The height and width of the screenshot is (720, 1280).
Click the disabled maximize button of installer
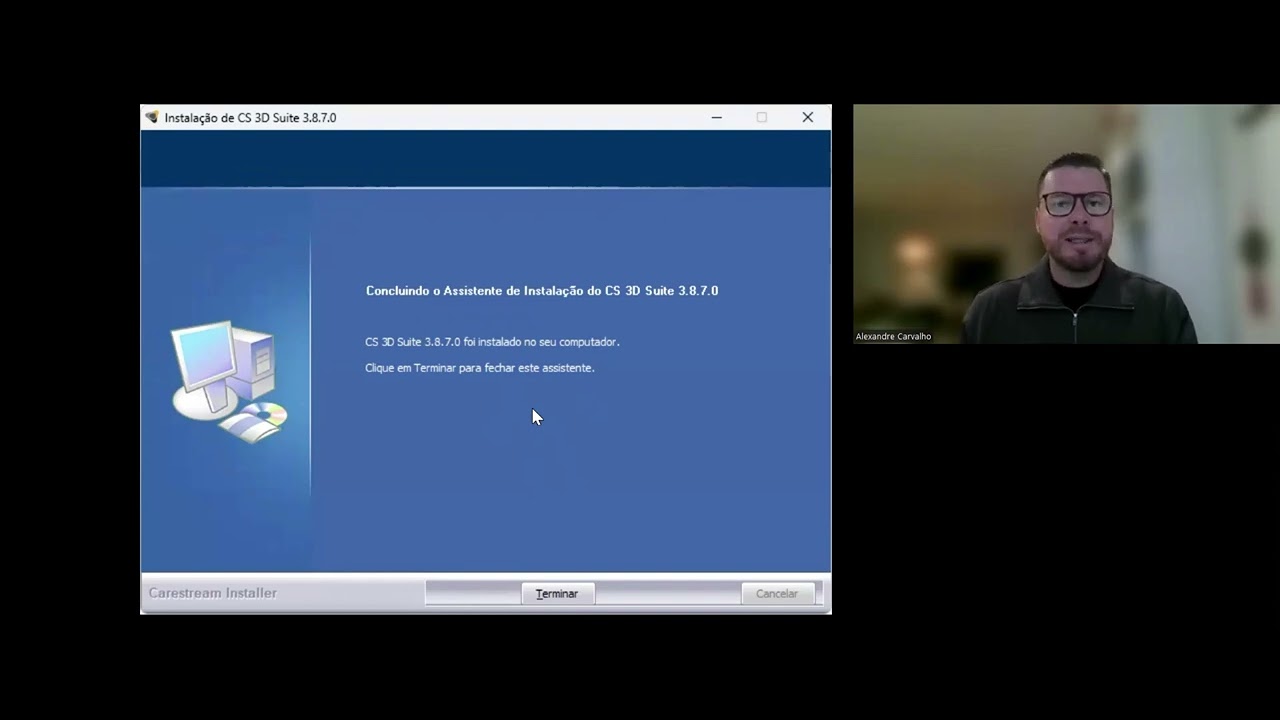click(762, 117)
